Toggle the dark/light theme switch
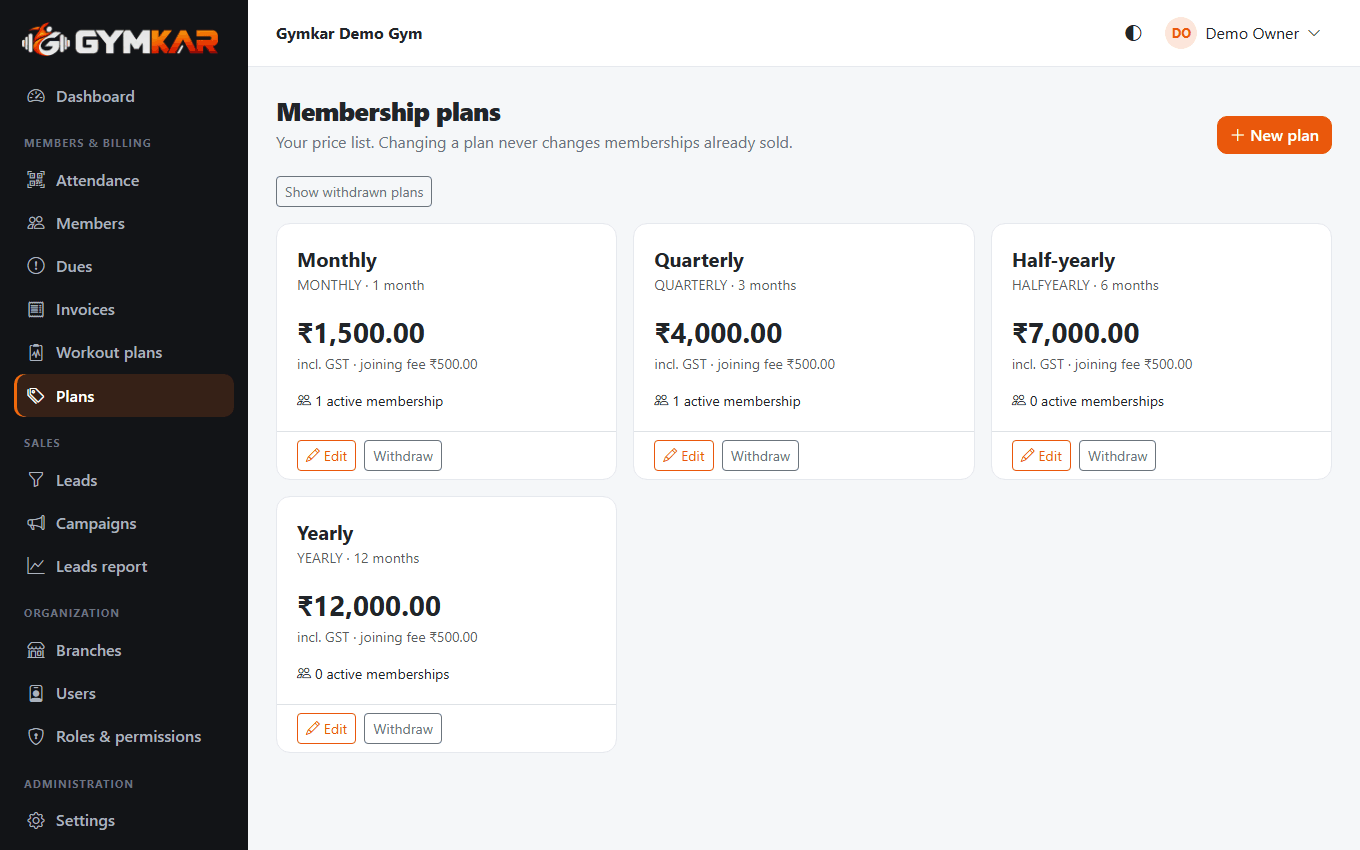This screenshot has width=1360, height=850. point(1133,33)
